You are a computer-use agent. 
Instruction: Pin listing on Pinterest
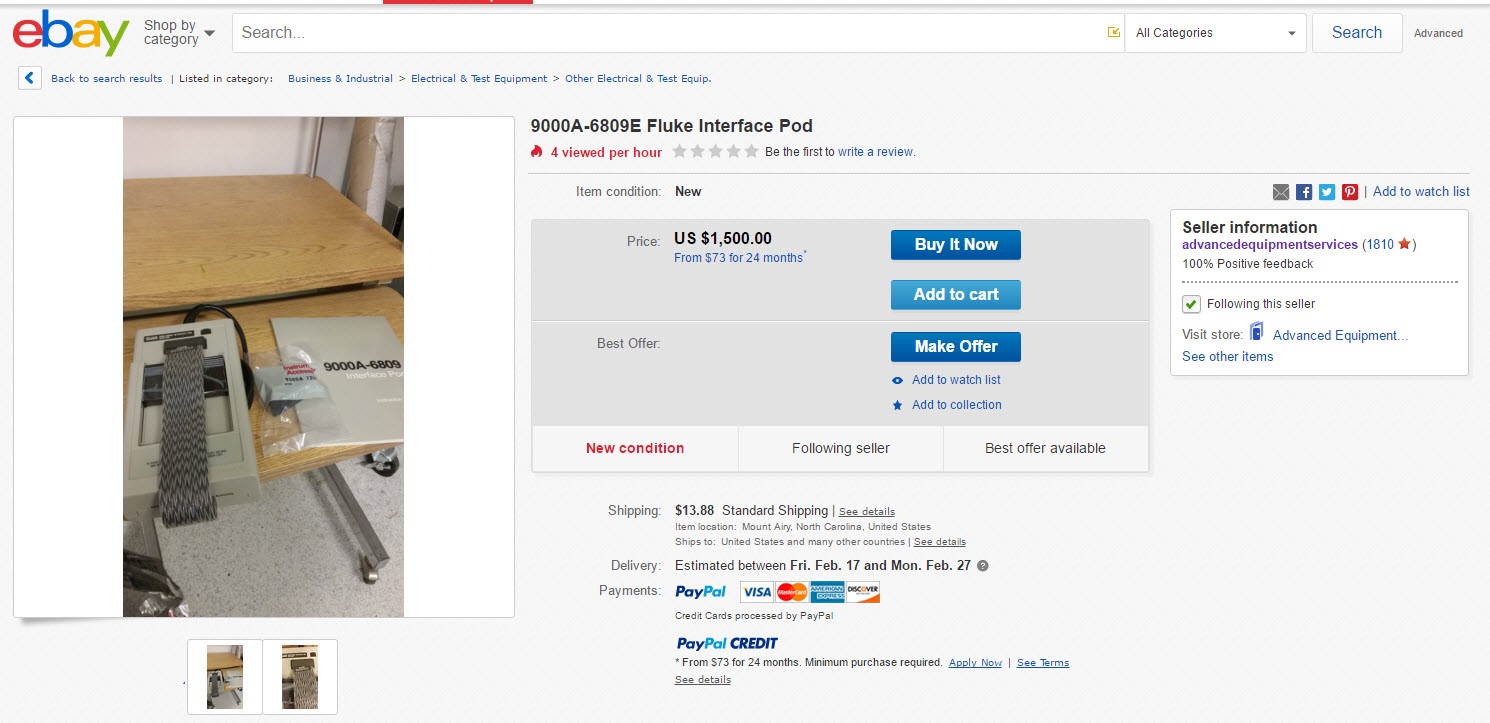[x=1350, y=192]
